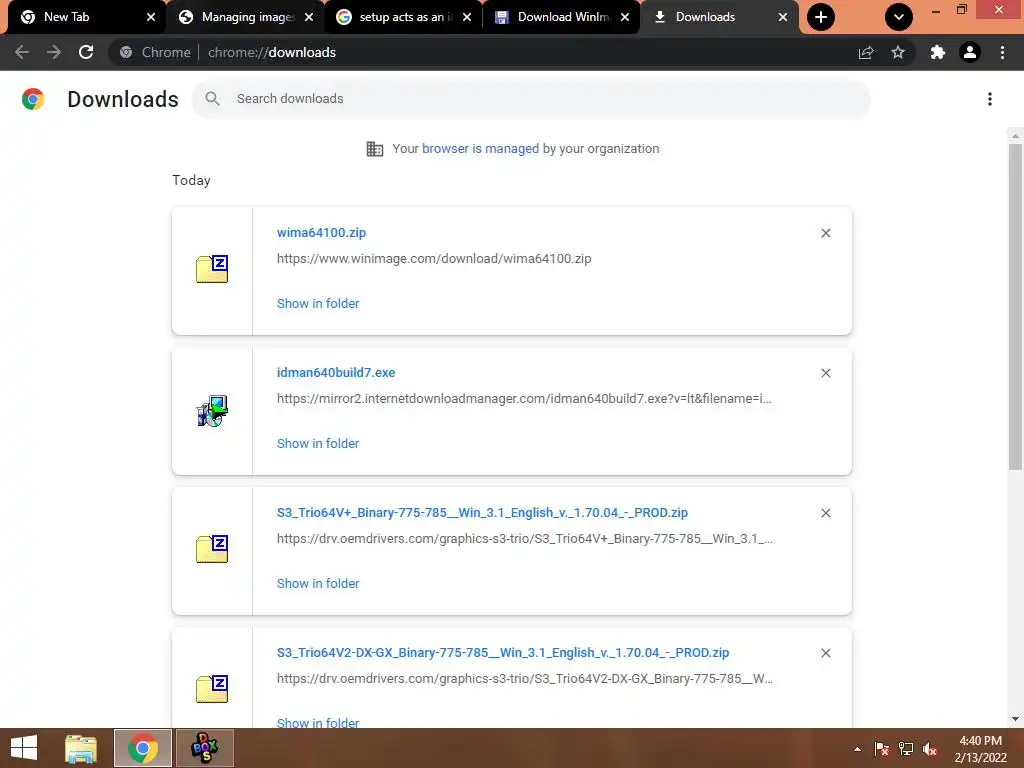Open wima64100.zip file link
This screenshot has height=768, width=1024.
[321, 232]
